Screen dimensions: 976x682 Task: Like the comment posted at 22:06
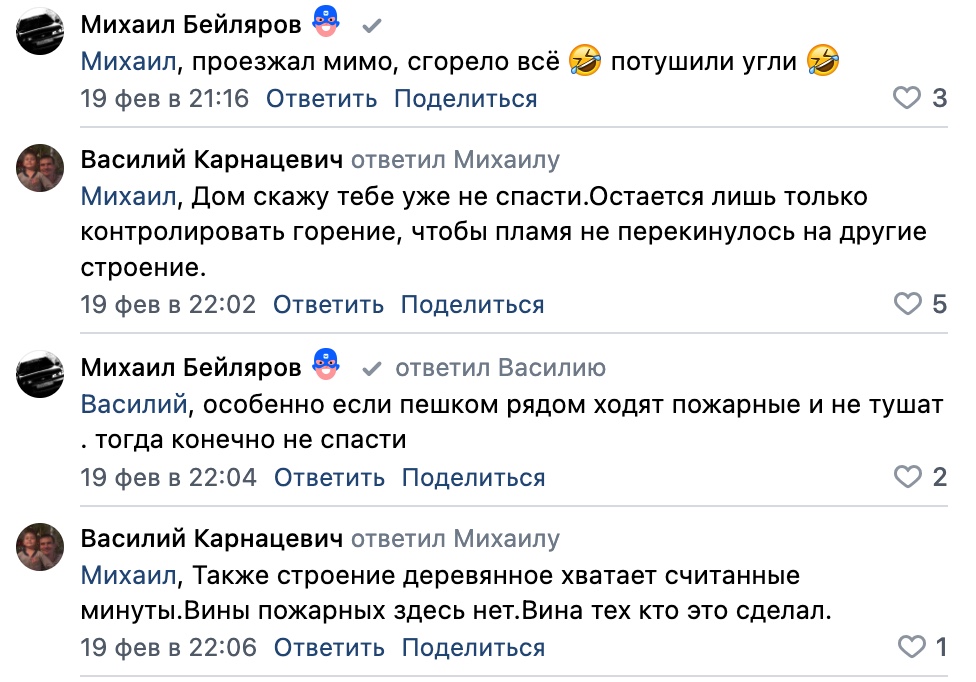pyautogui.click(x=911, y=647)
